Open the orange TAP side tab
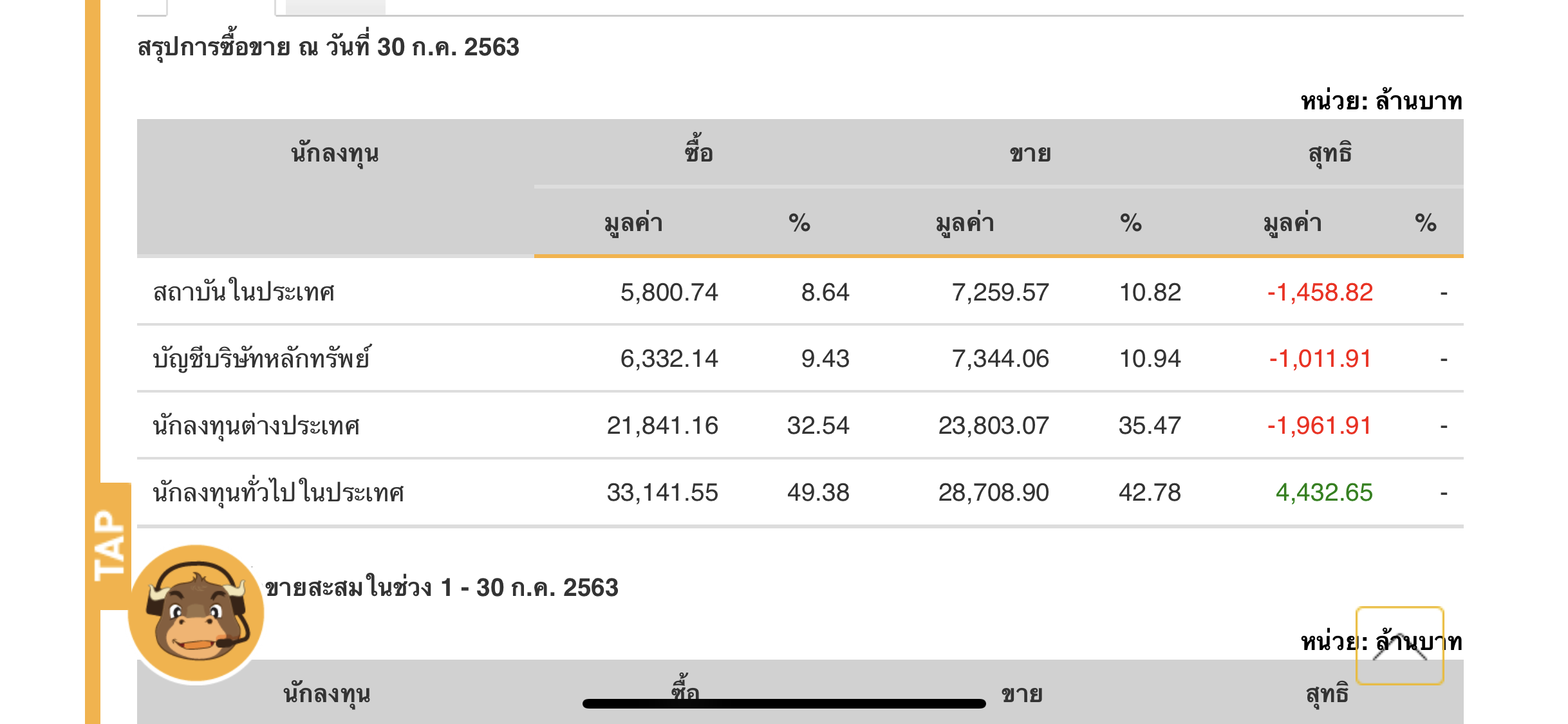 pos(110,545)
